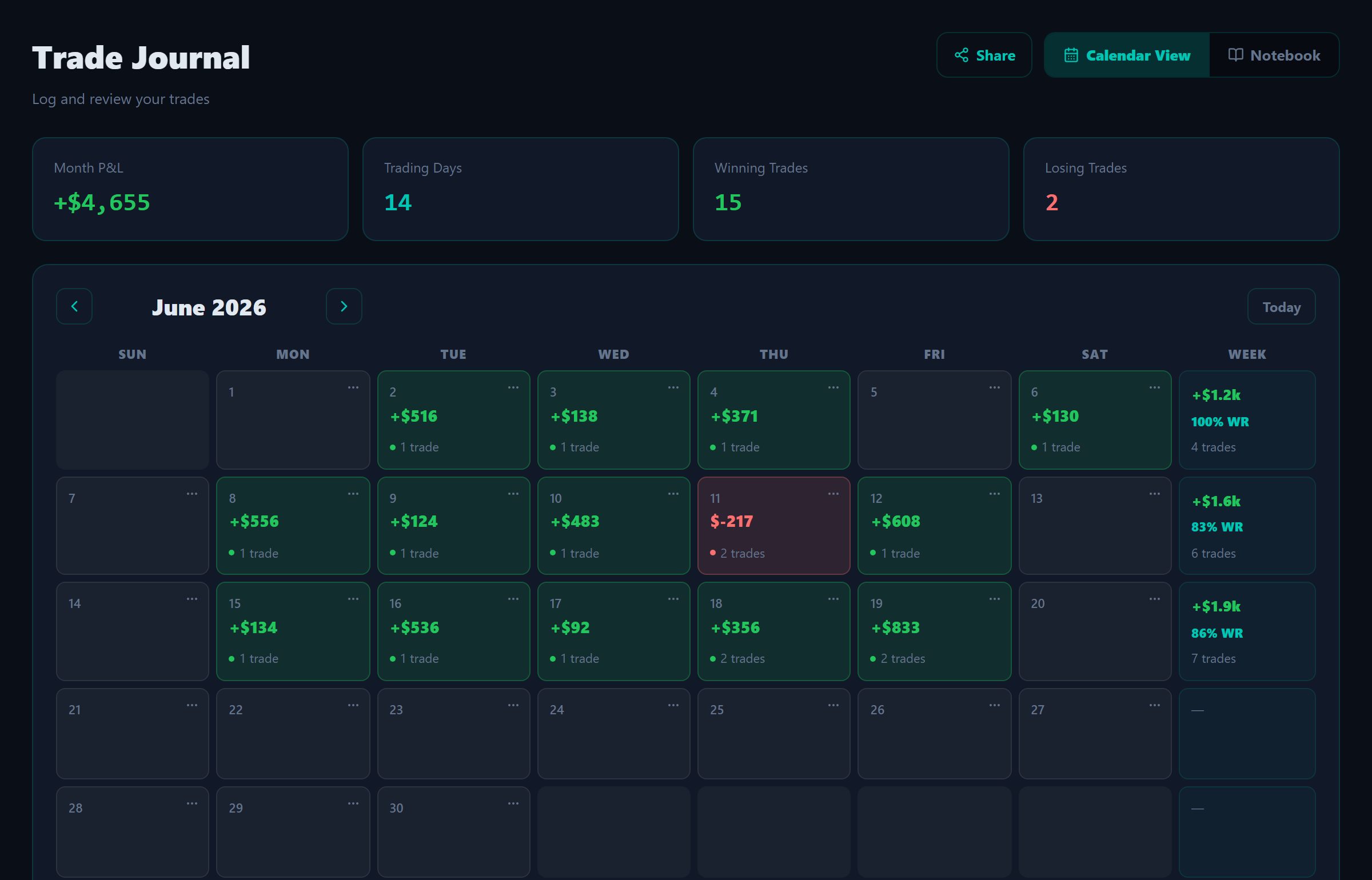
Task: Click the THU column header
Action: [773, 354]
